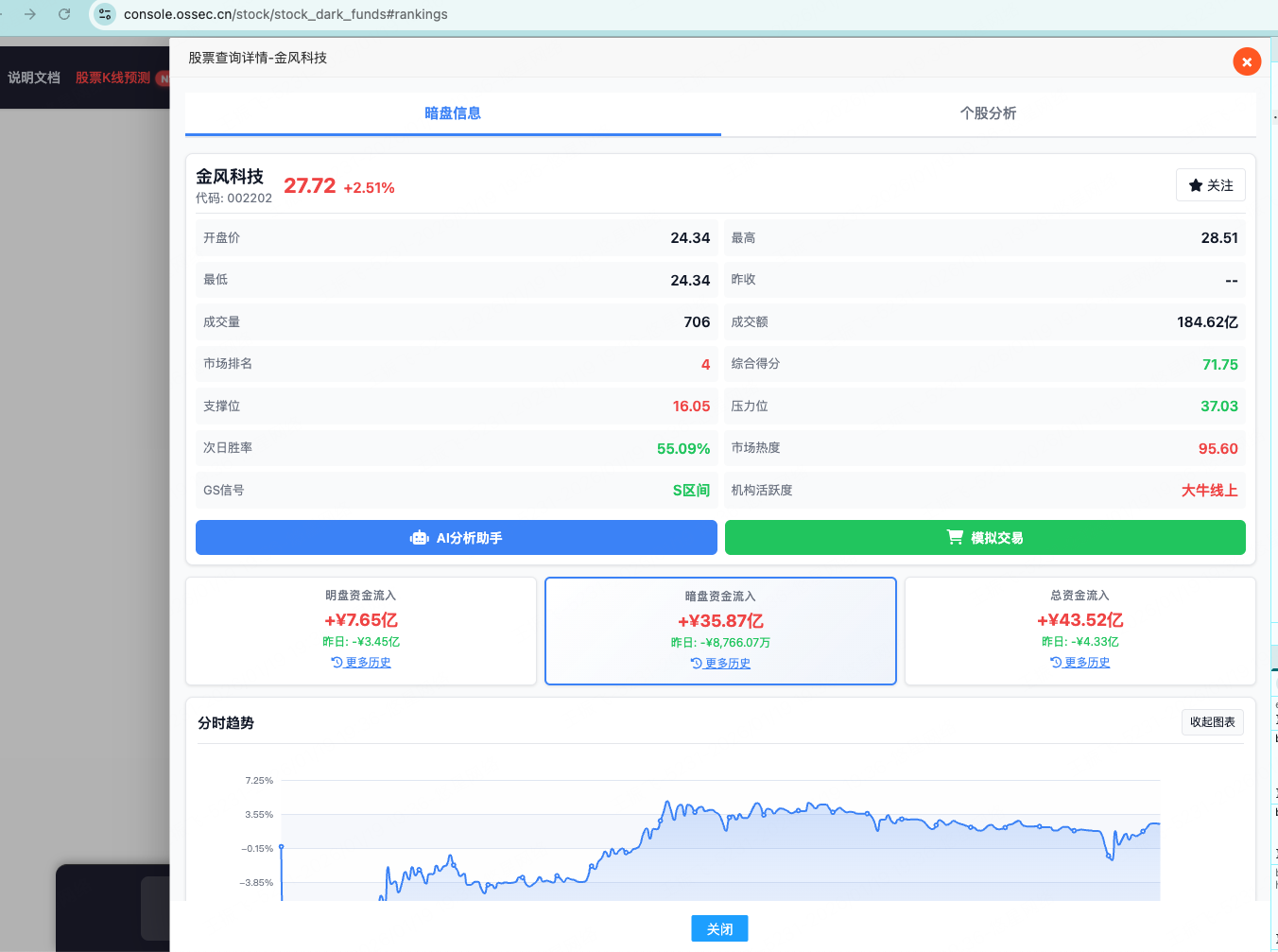The height and width of the screenshot is (952, 1278).
Task: Click the 关注 star button
Action: pyautogui.click(x=1211, y=185)
